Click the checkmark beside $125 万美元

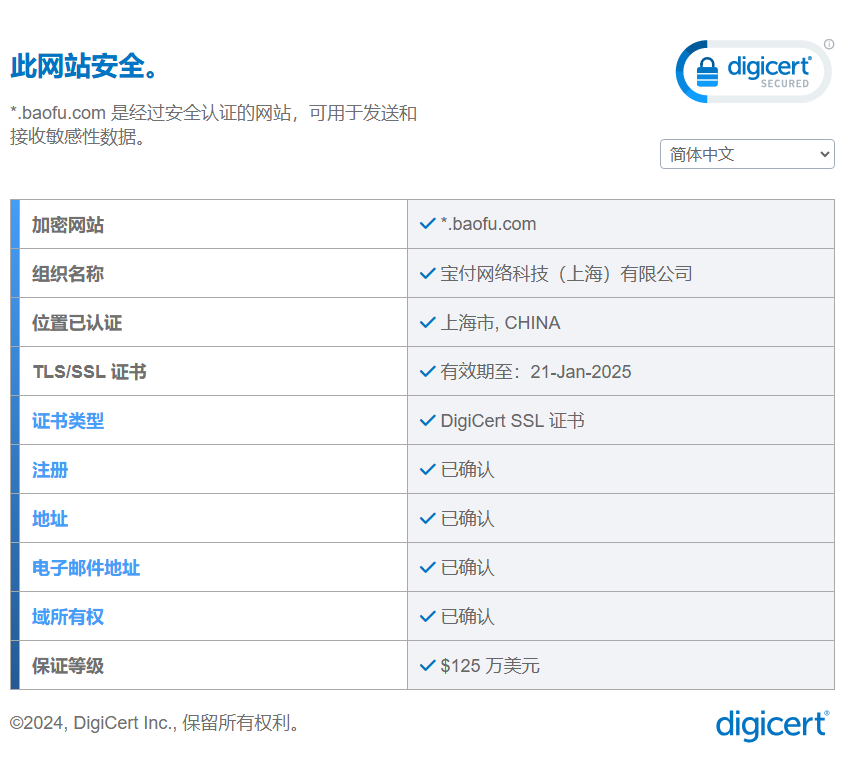(x=428, y=666)
